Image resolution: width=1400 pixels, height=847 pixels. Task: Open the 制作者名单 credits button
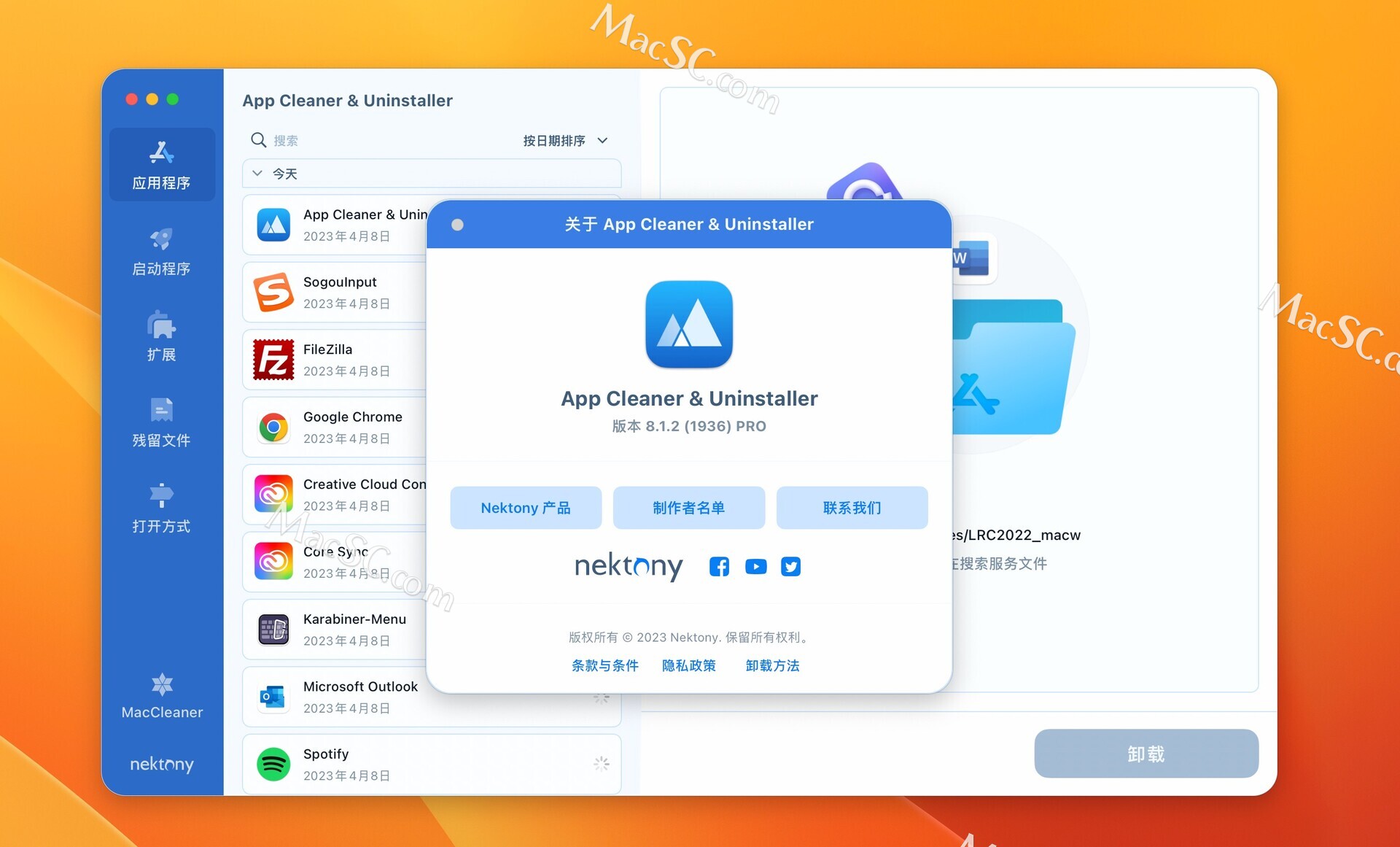689,508
